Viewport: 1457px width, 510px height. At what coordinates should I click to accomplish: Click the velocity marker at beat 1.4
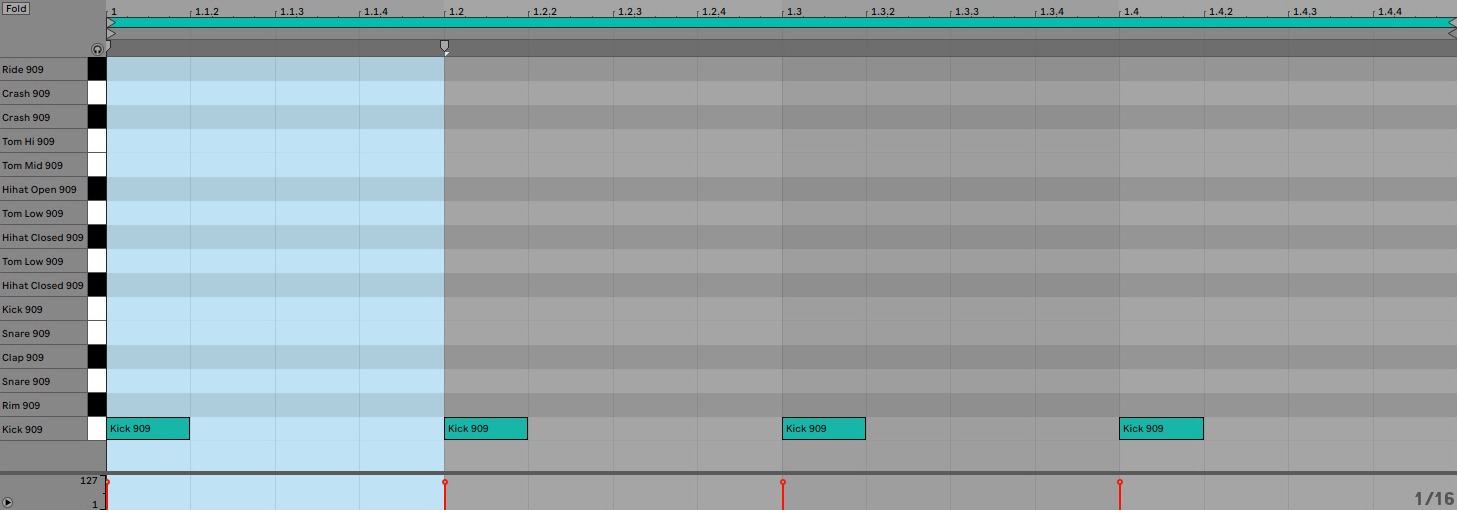coord(1120,483)
